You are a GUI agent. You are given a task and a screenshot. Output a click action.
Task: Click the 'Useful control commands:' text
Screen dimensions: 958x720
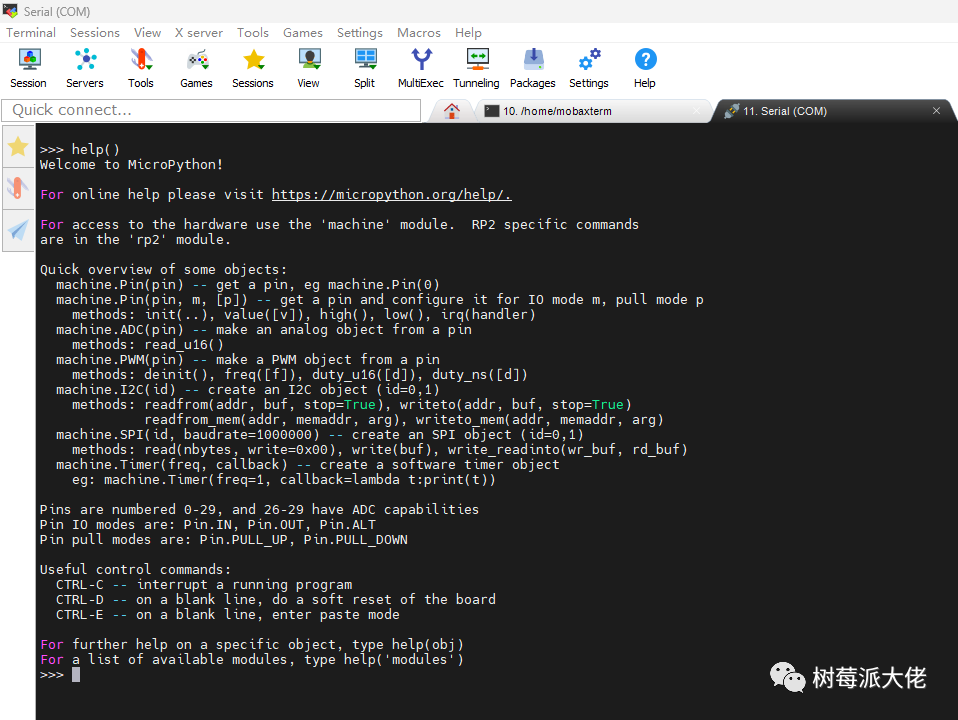click(136, 570)
